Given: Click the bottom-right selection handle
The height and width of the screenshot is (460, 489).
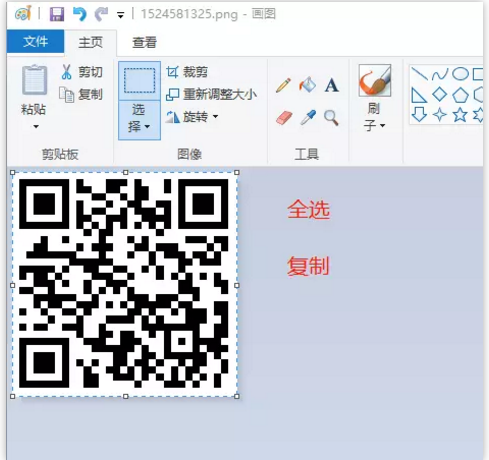Looking at the screenshot, I should (237, 396).
